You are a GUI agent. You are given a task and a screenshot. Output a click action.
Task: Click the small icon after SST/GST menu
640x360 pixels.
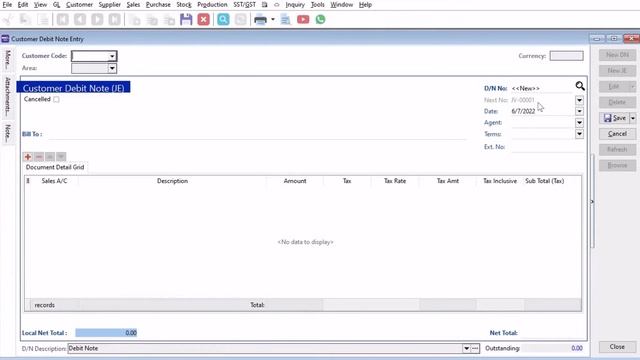[264, 5]
